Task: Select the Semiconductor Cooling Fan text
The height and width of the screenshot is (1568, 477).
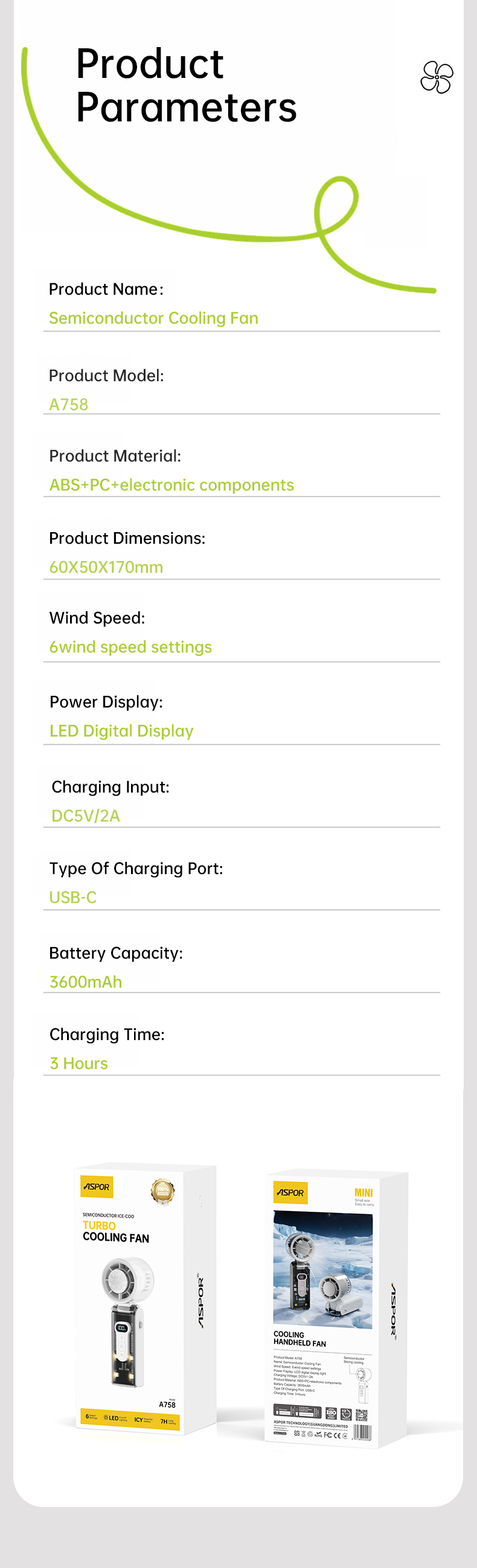Action: tap(154, 318)
